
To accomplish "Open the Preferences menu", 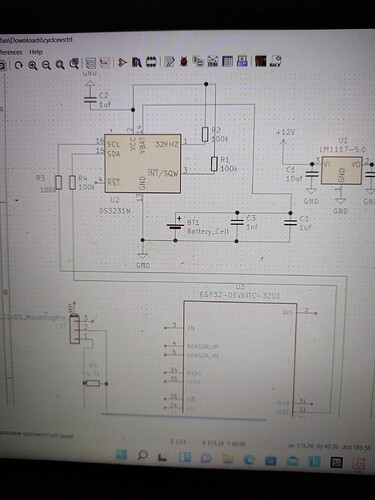I will pyautogui.click(x=11, y=52).
